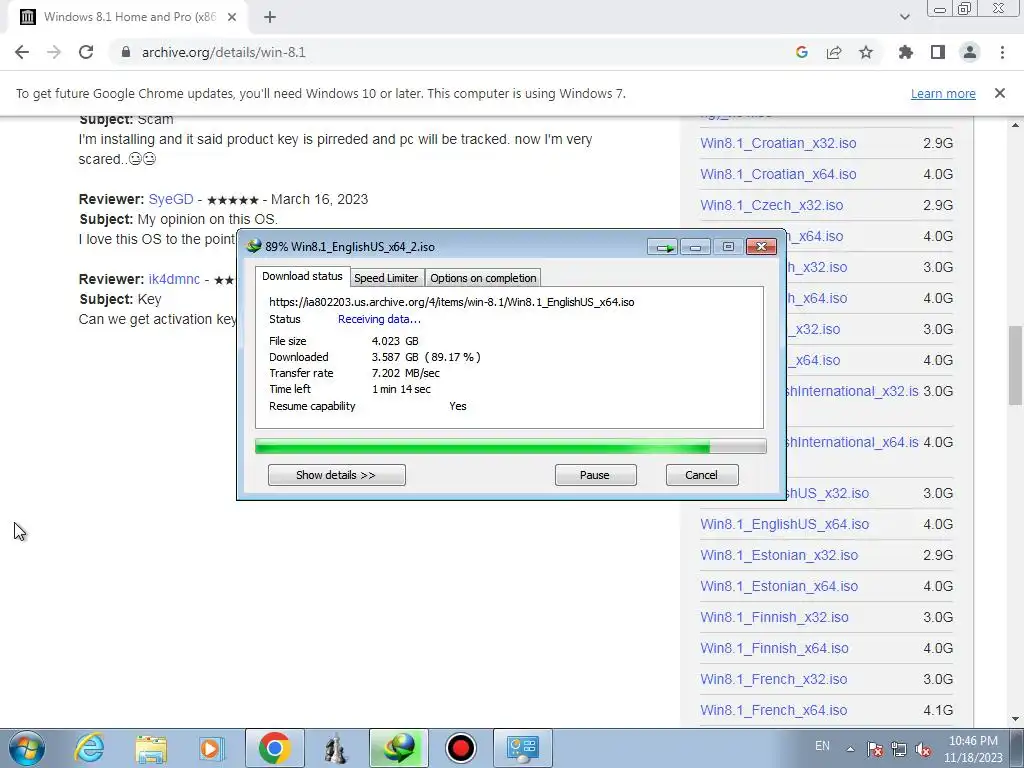Open Chrome extensions puzzle icon
The width and height of the screenshot is (1024, 768).
tap(905, 52)
